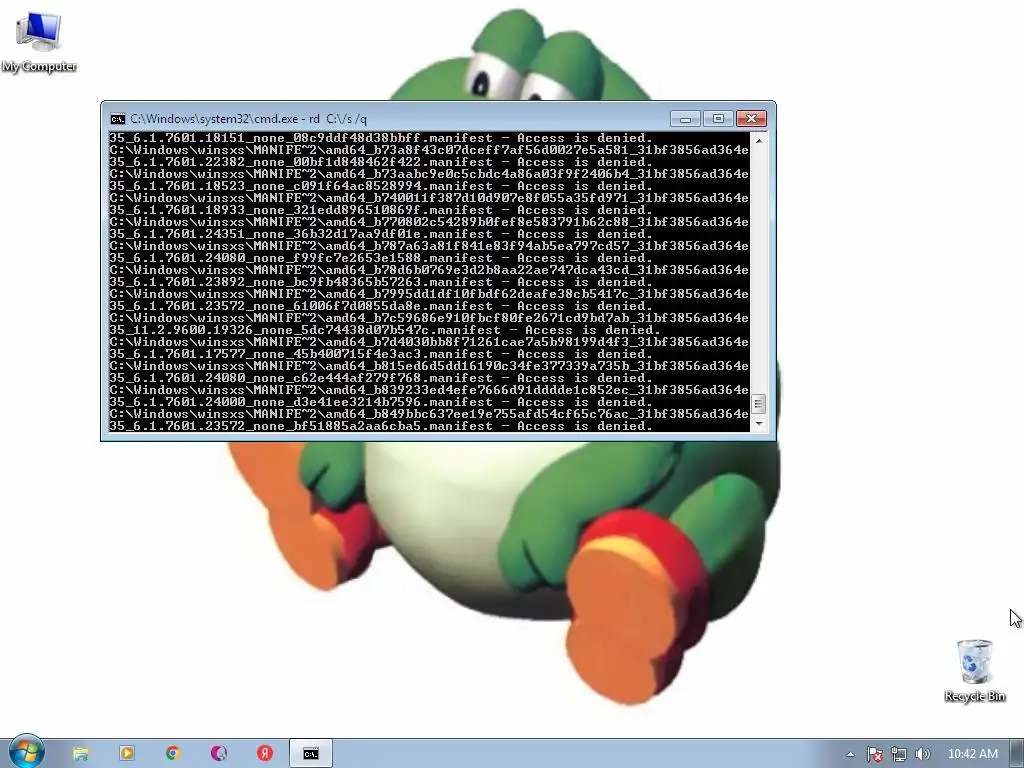Screen dimensions: 1024x768
Task: Open the Action Center flag icon
Action: coord(874,754)
